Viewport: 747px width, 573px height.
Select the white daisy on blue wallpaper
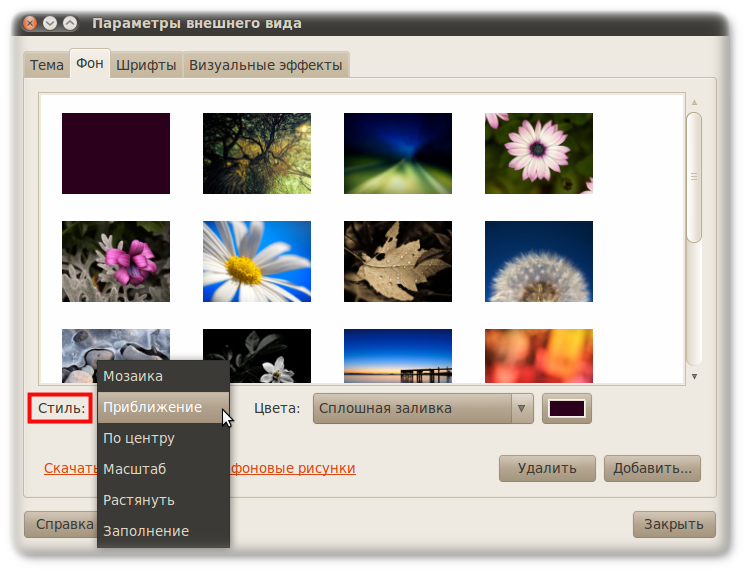(x=256, y=261)
